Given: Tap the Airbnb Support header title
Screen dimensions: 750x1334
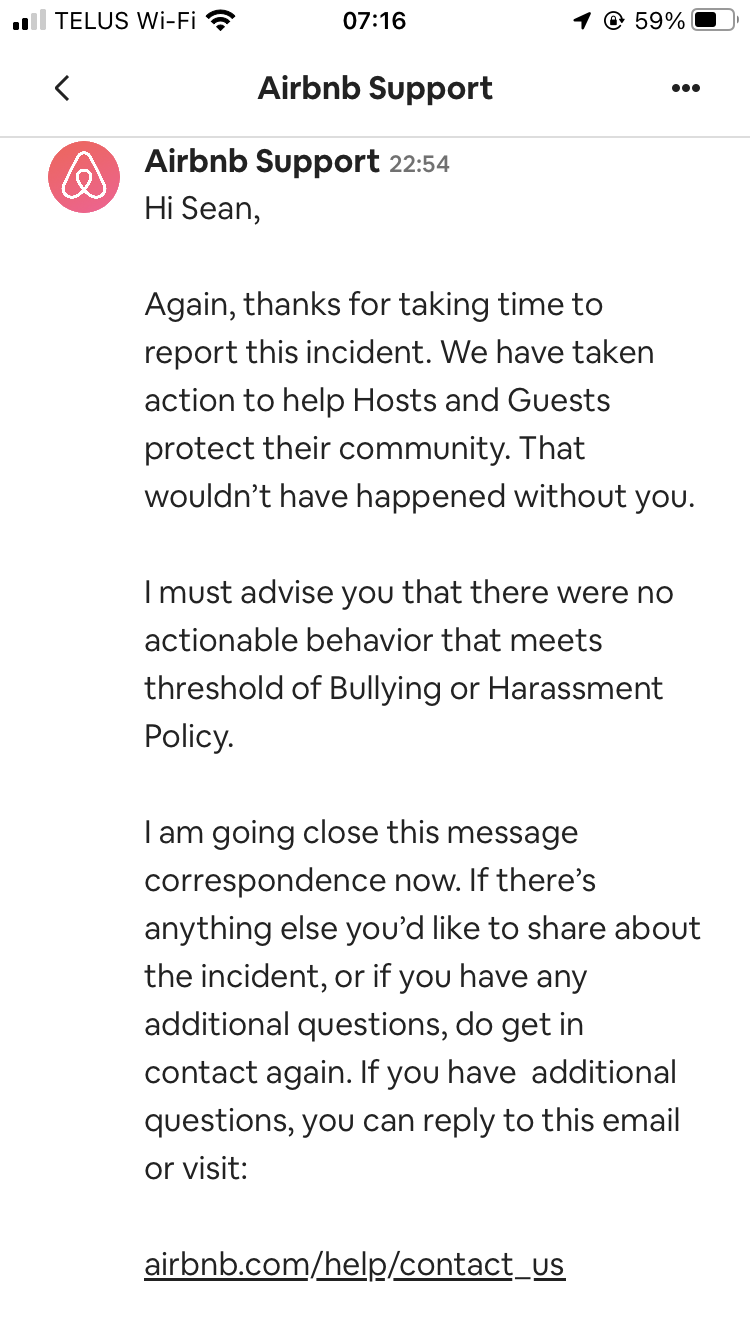Looking at the screenshot, I should click(x=375, y=88).
